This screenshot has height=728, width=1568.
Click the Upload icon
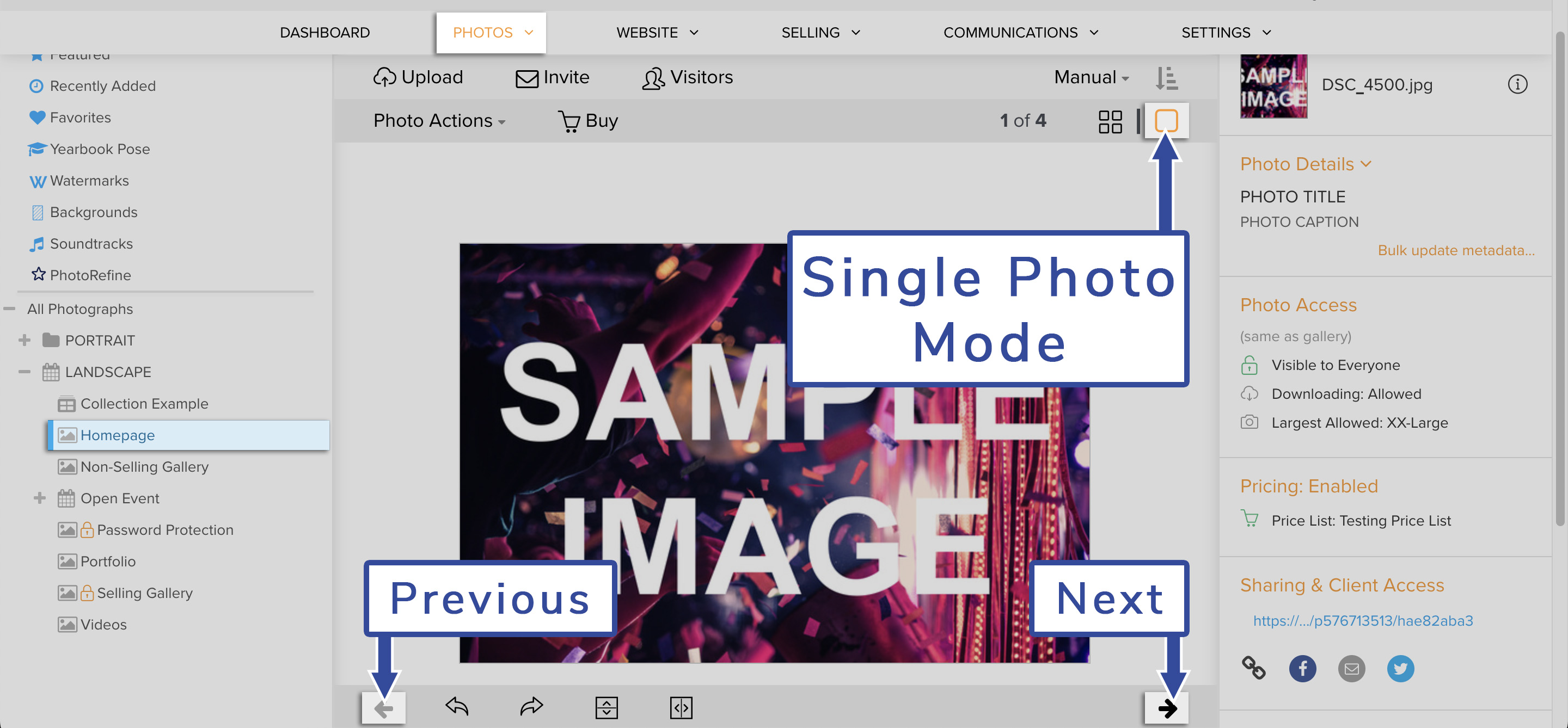point(385,77)
